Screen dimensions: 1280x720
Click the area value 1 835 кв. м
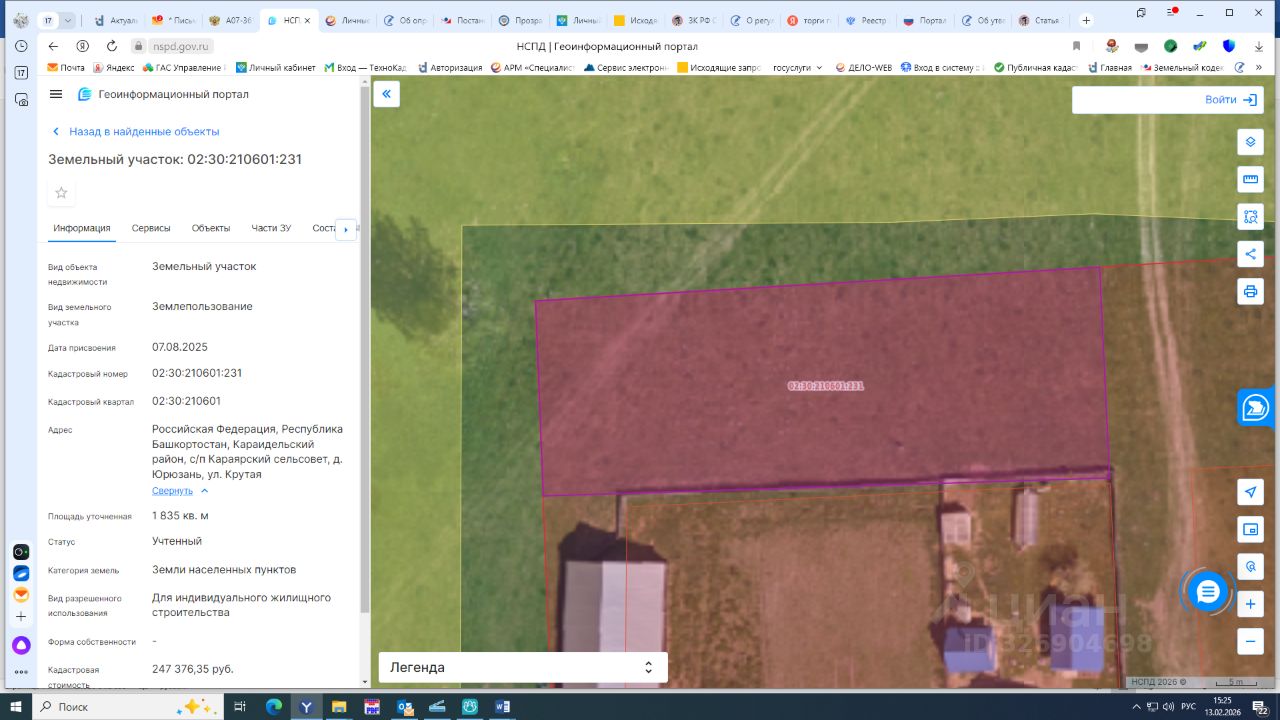(180, 516)
